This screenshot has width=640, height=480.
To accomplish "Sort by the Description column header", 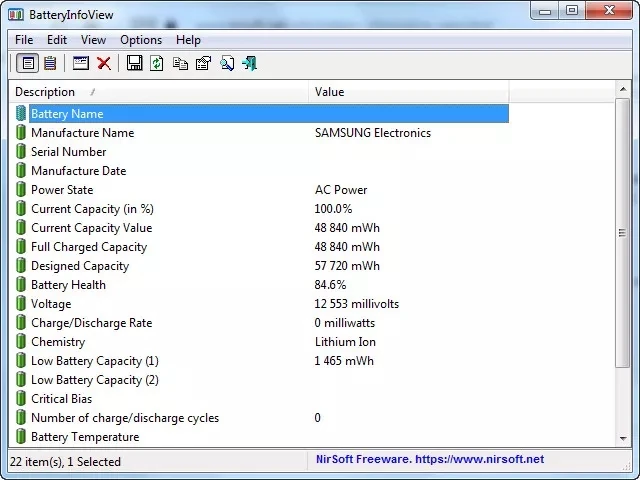I will 159,92.
